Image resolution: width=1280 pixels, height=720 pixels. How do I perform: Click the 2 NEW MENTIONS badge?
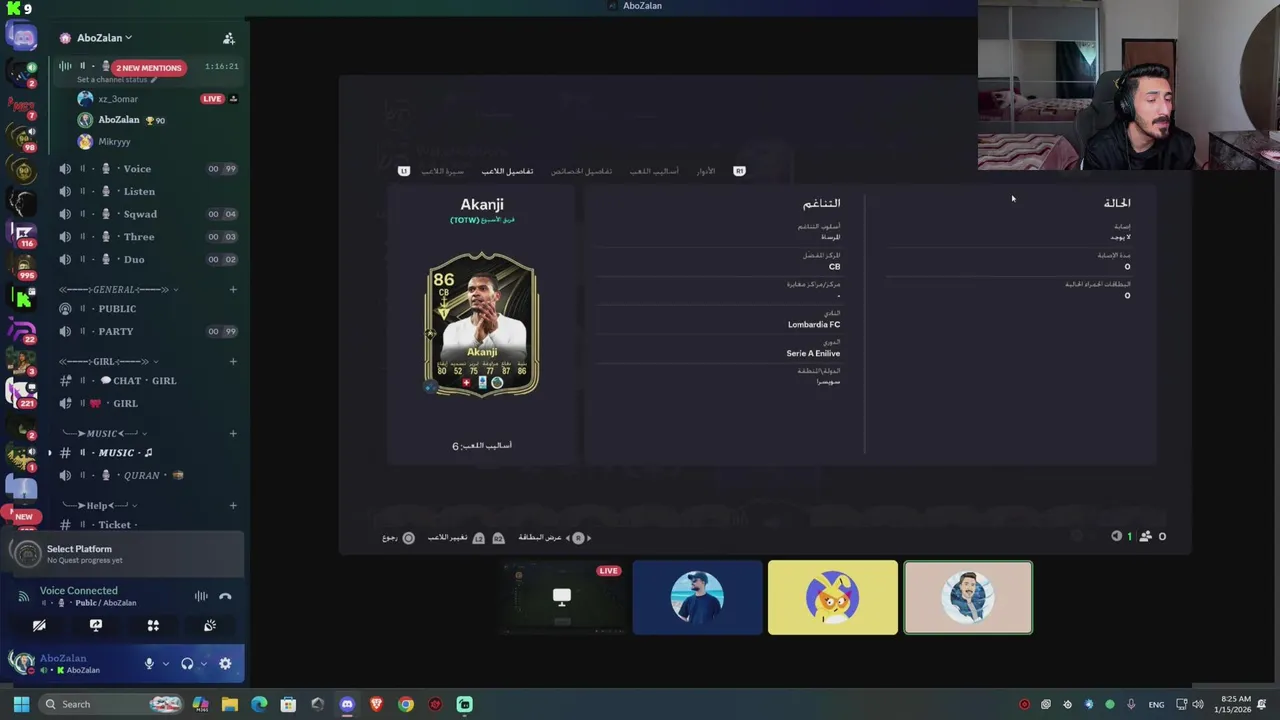148,68
